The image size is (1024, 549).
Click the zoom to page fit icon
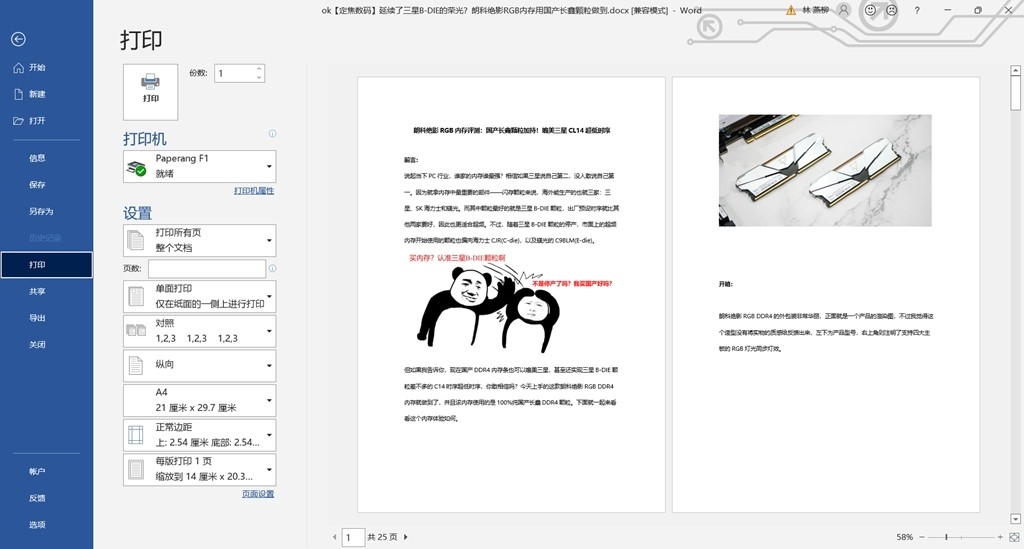(x=1014, y=537)
